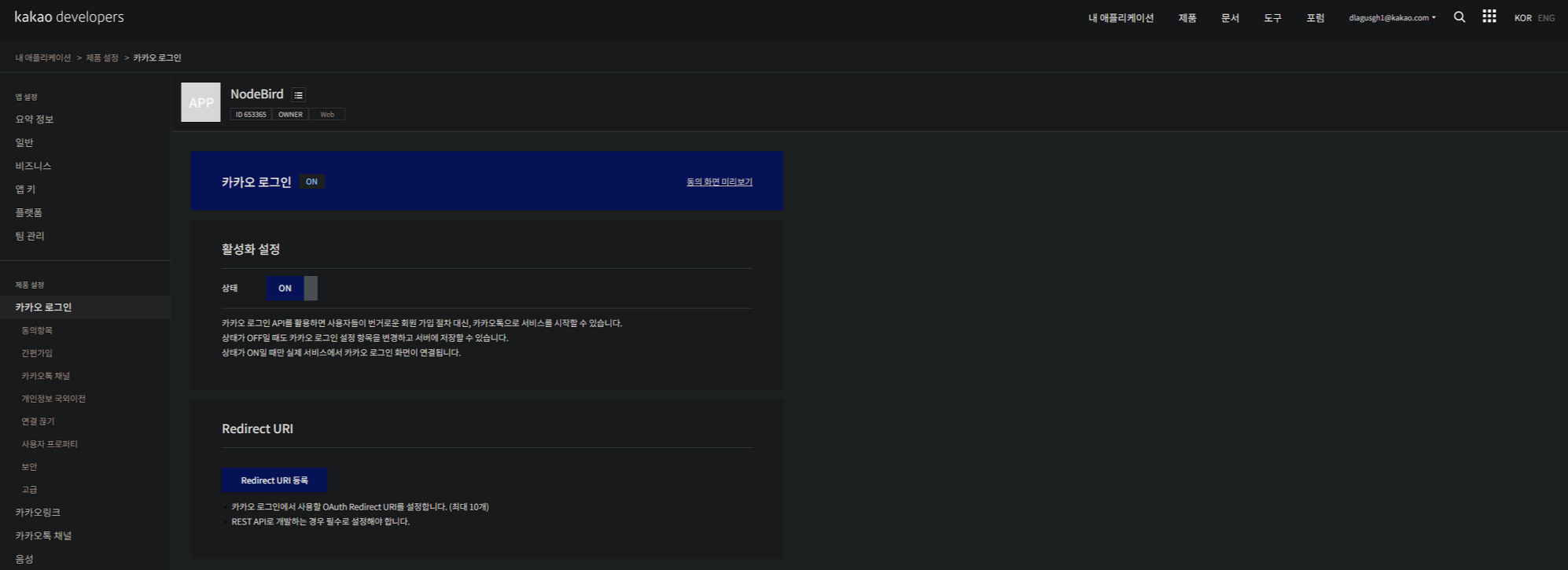
Task: Click the 카카오 로그인 breadcrumb text
Action: coord(156,58)
